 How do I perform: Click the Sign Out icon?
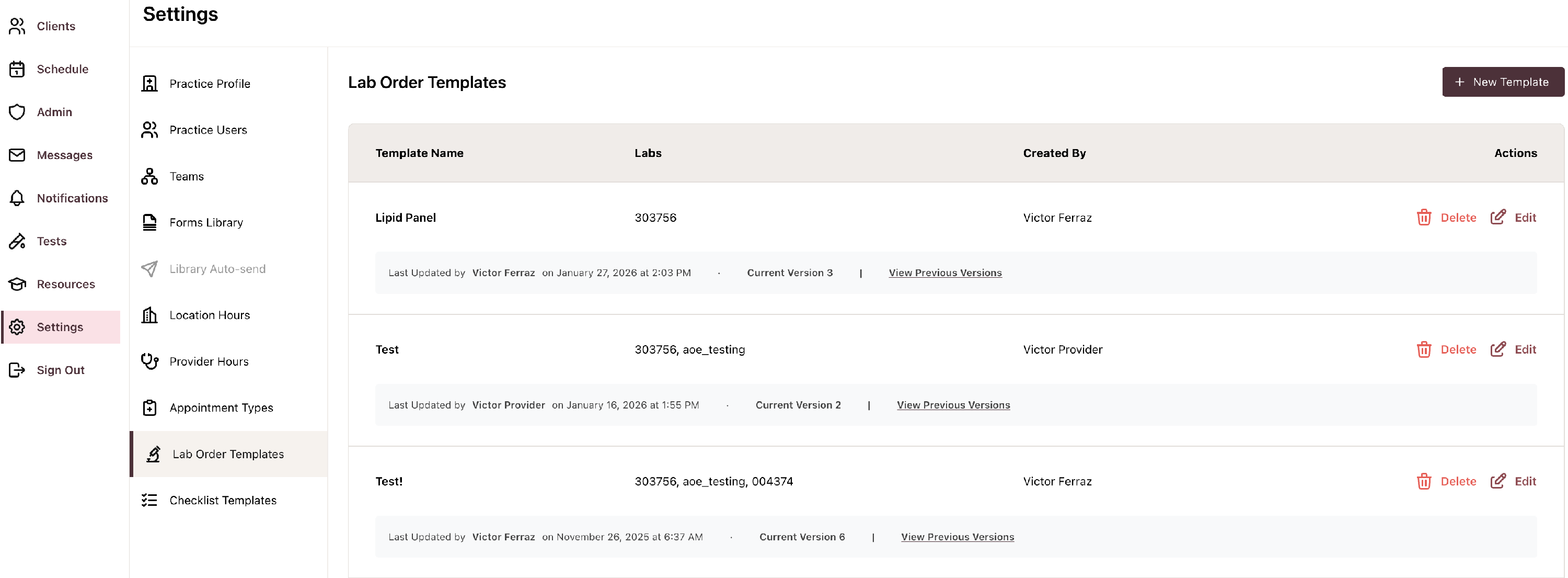coord(17,370)
